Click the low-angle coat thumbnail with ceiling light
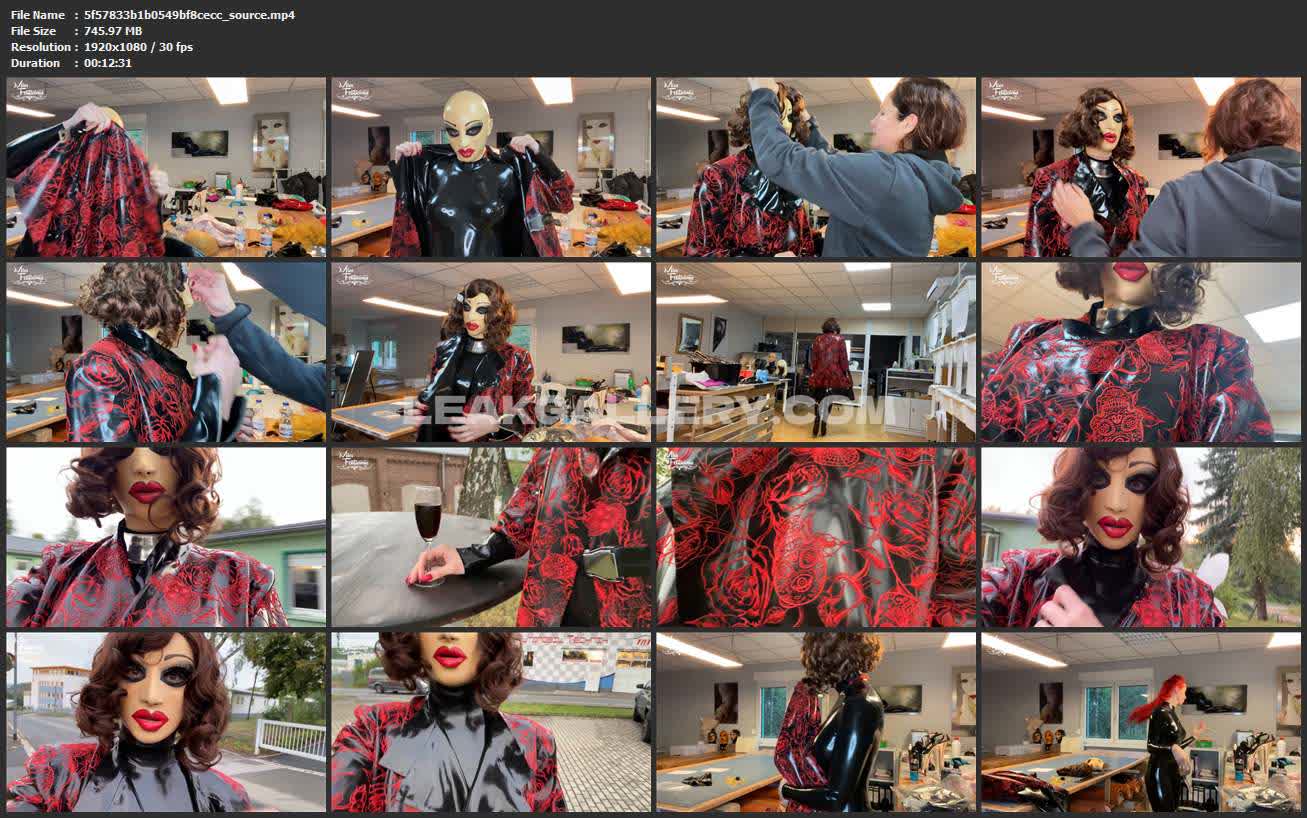Image resolution: width=1307 pixels, height=818 pixels. [x=1141, y=352]
